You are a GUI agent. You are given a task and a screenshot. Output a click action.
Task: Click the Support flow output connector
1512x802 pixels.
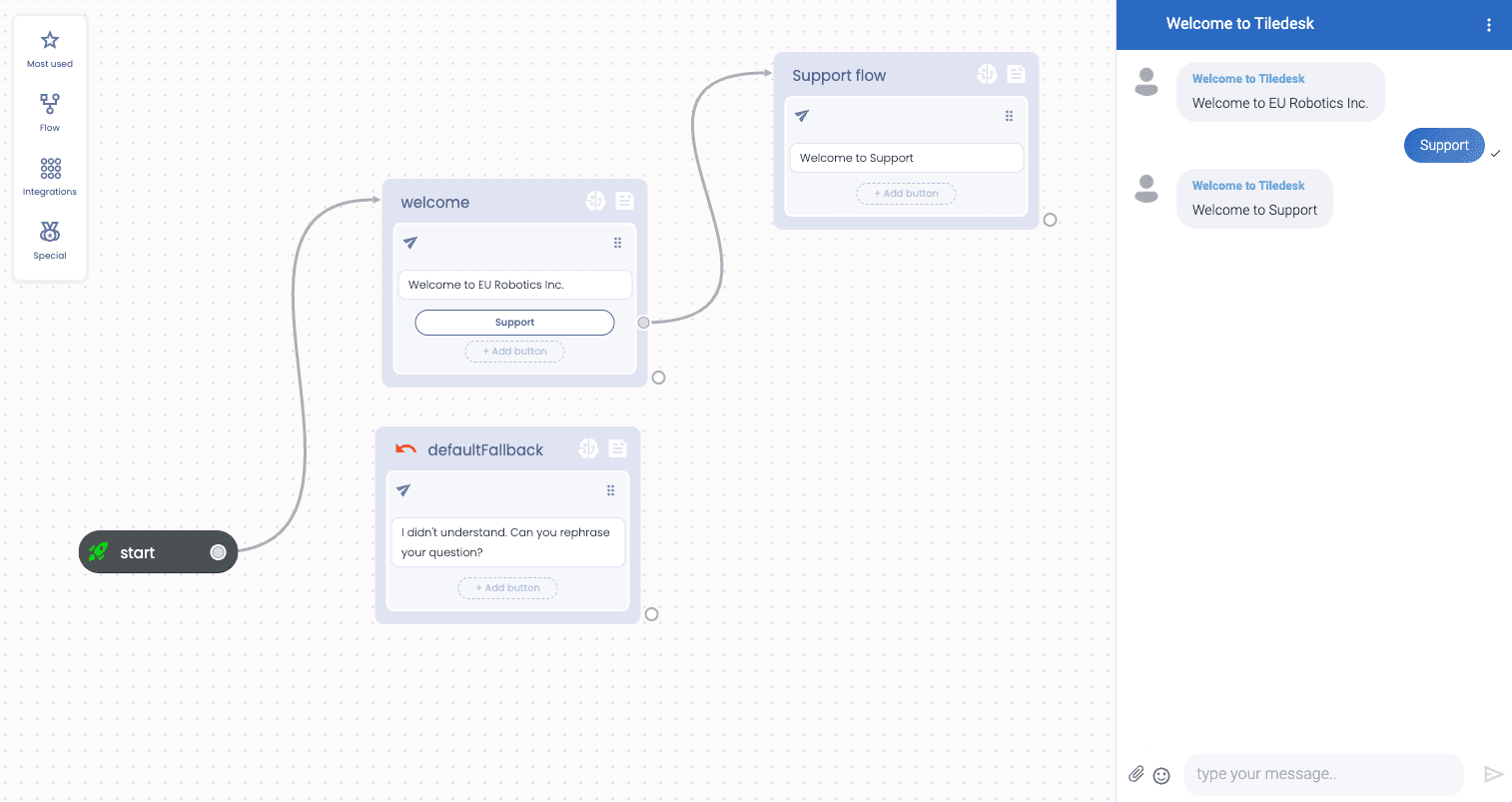point(1050,220)
